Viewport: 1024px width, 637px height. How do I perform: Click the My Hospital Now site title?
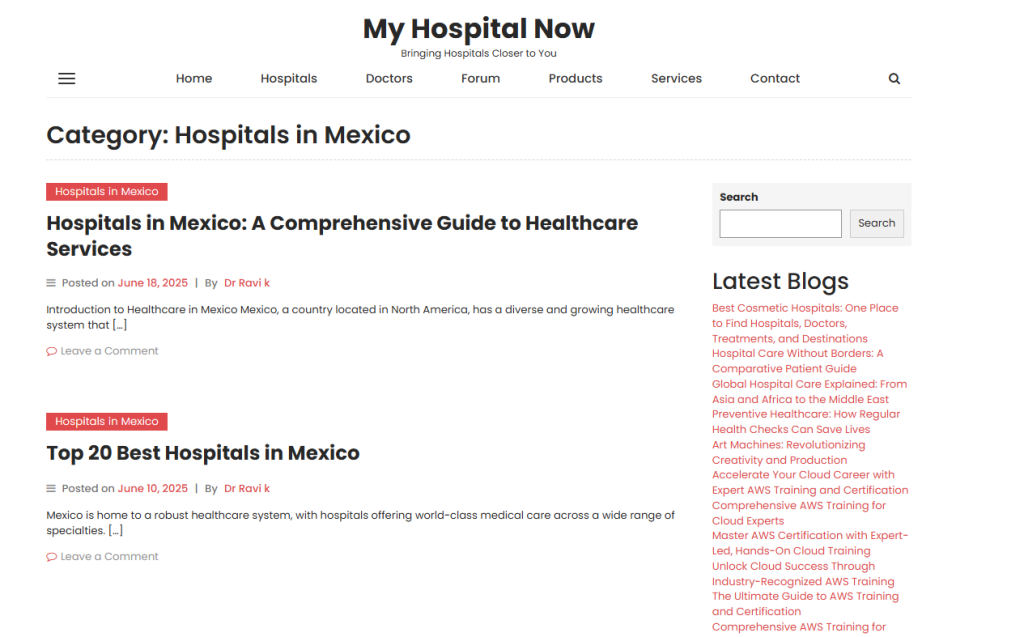478,29
